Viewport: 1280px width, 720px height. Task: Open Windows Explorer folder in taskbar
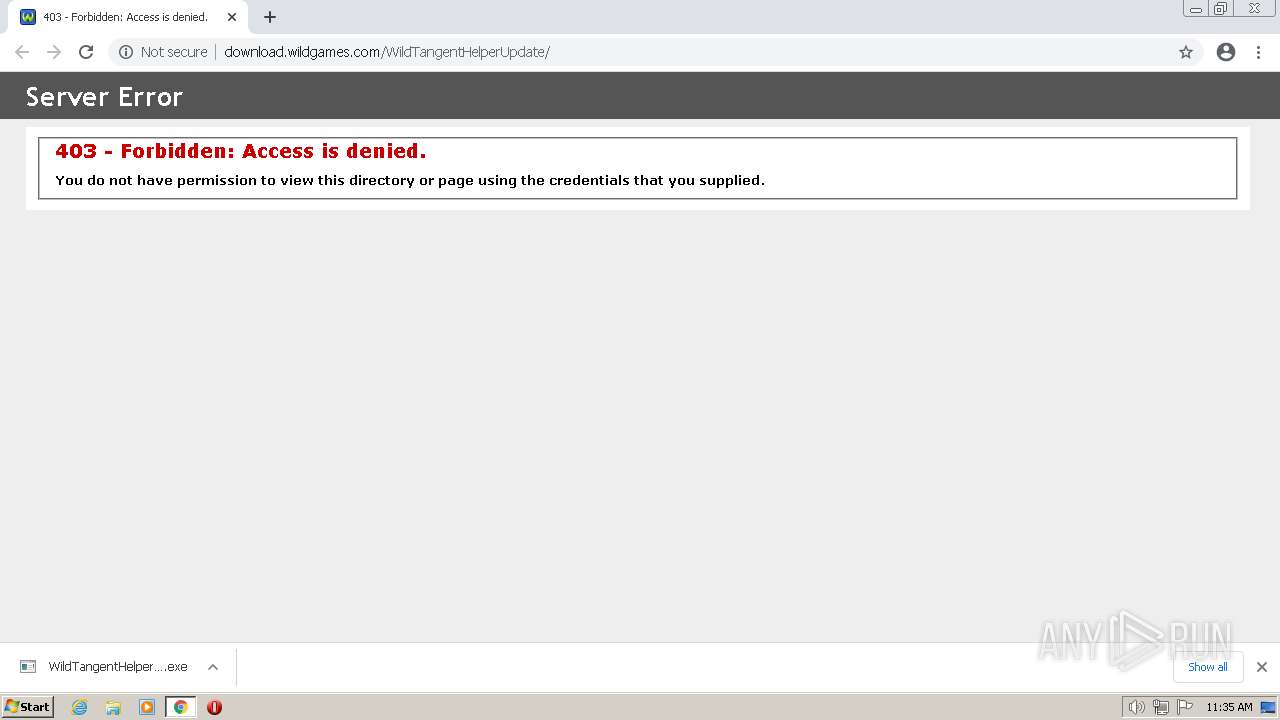coord(113,707)
